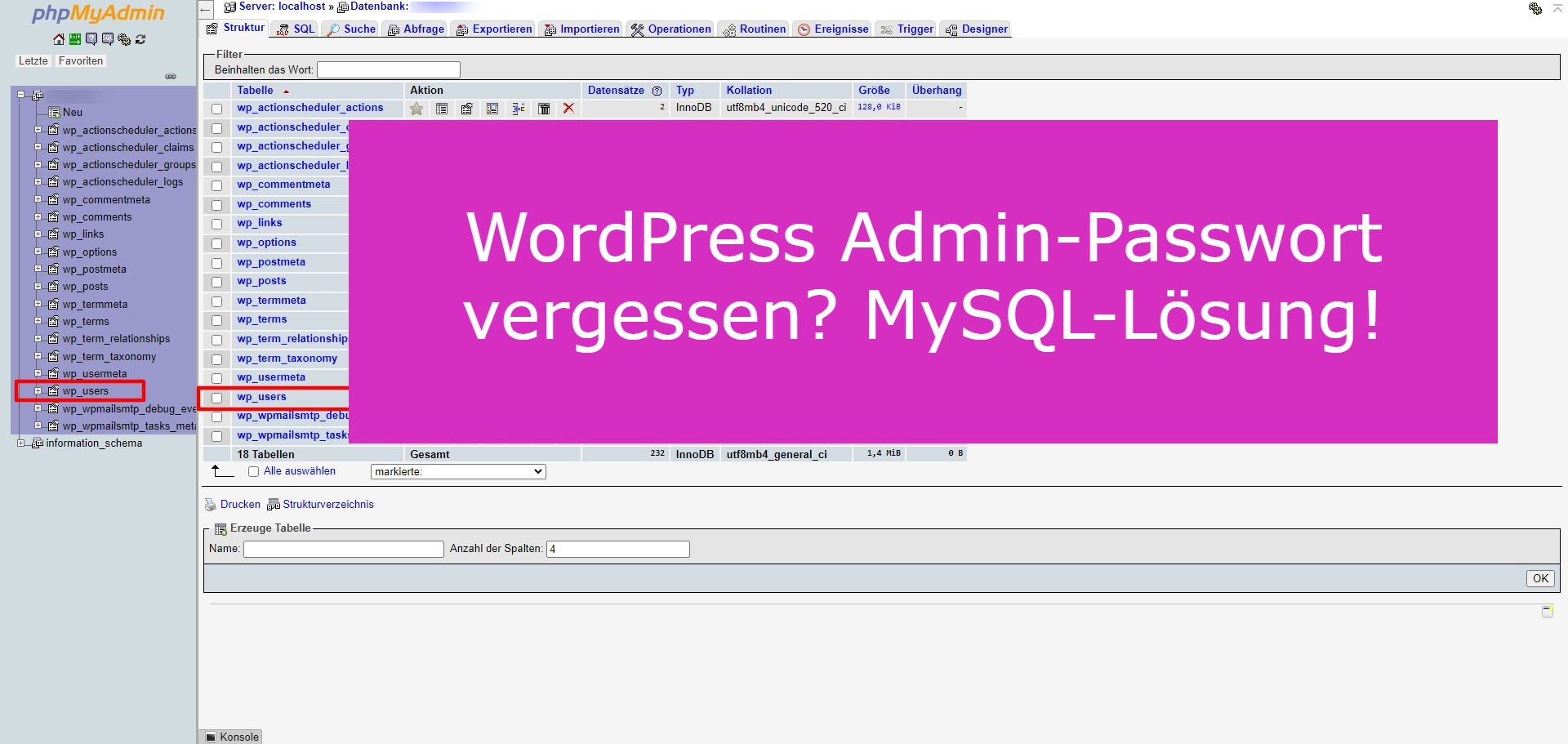Click Datensätze help question icon

(x=657, y=91)
